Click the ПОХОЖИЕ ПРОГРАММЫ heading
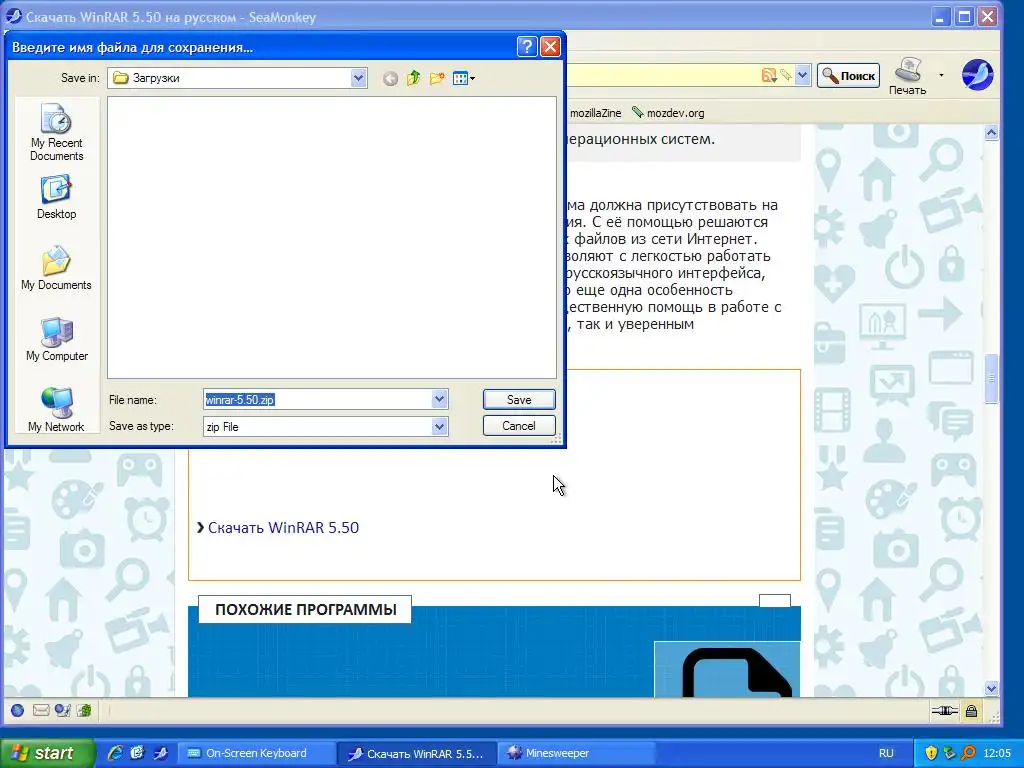The height and width of the screenshot is (768, 1024). (306, 609)
